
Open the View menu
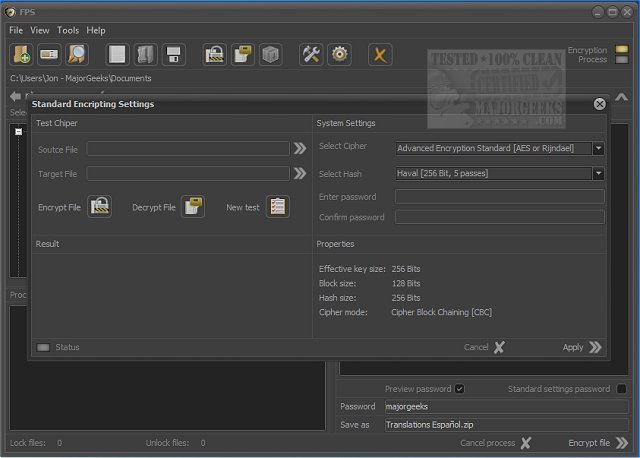click(40, 31)
